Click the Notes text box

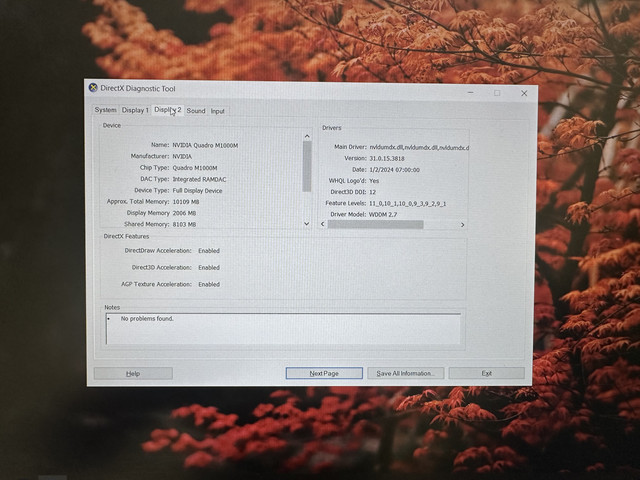pos(283,329)
